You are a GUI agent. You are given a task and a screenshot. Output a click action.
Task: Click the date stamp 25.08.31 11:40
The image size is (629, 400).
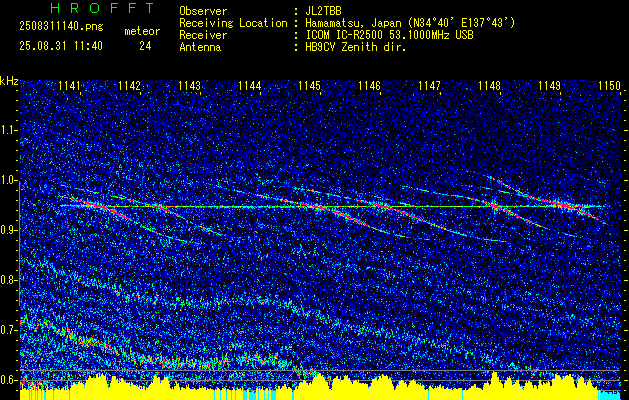point(61,46)
